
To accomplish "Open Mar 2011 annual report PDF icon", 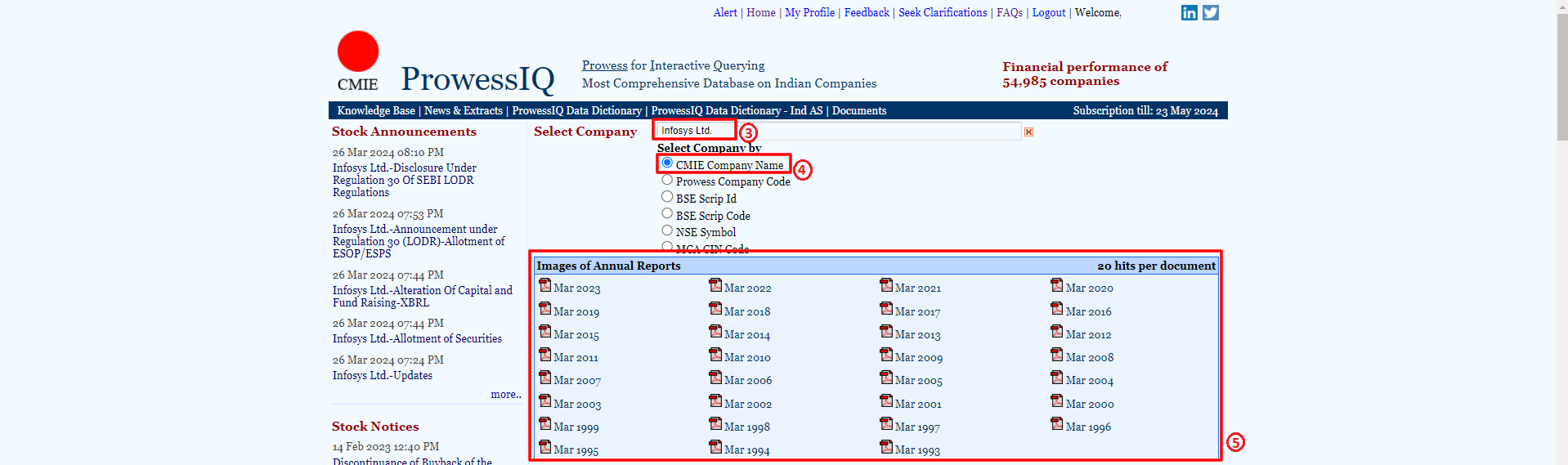I will coord(544,355).
